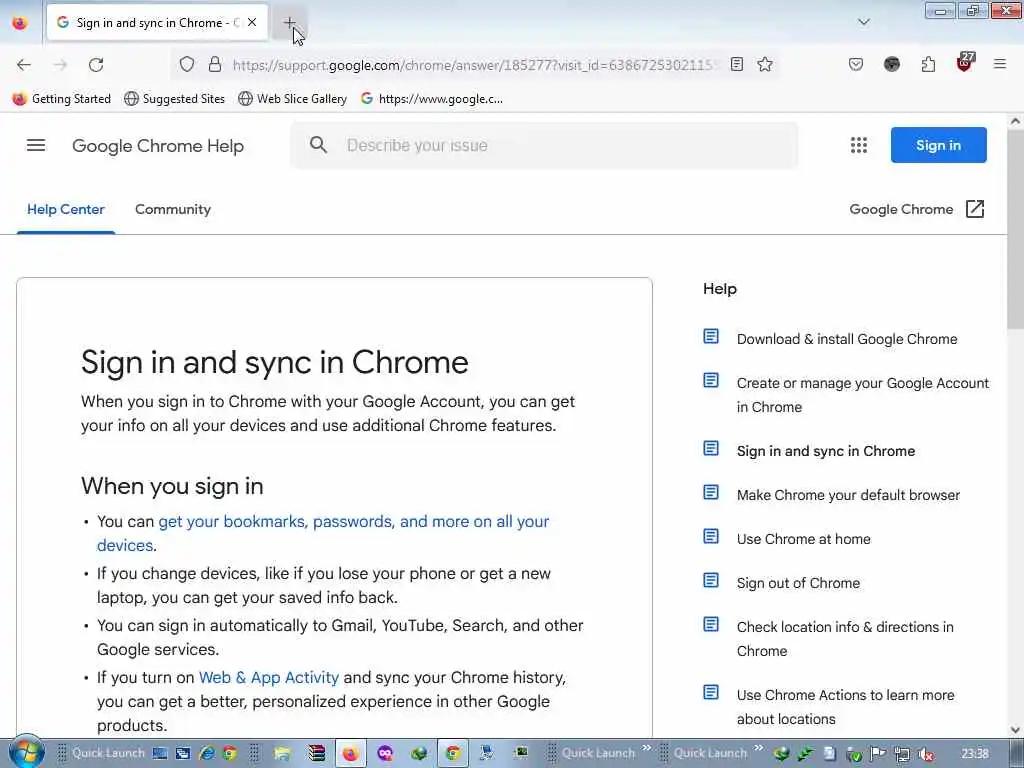1024x768 pixels.
Task: Open 'Use Chrome Actions to learn more' article
Action: tap(846, 707)
